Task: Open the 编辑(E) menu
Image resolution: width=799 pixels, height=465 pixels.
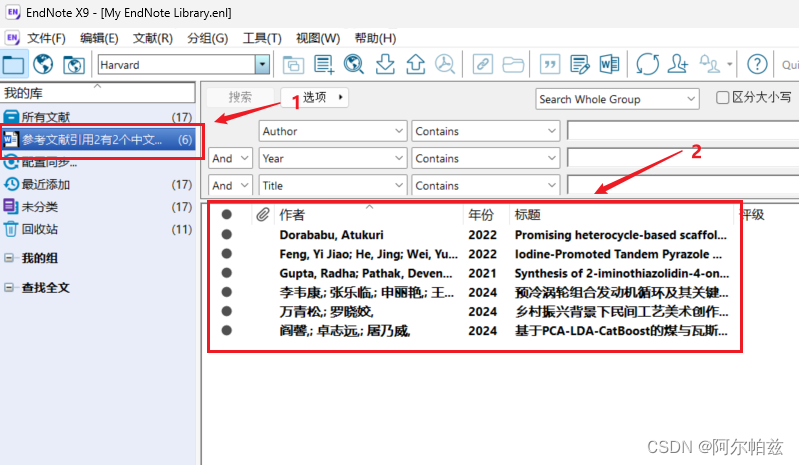Action: [99, 38]
